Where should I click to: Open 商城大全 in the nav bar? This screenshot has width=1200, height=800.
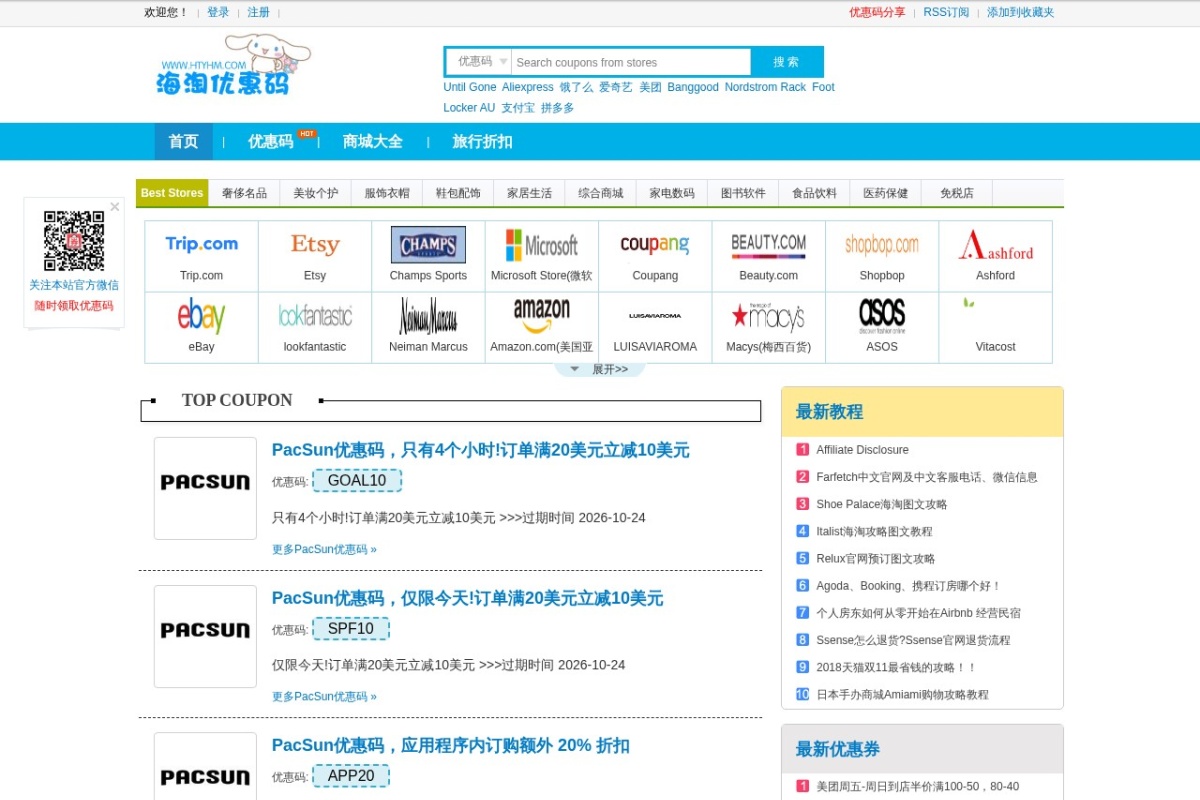pos(373,142)
